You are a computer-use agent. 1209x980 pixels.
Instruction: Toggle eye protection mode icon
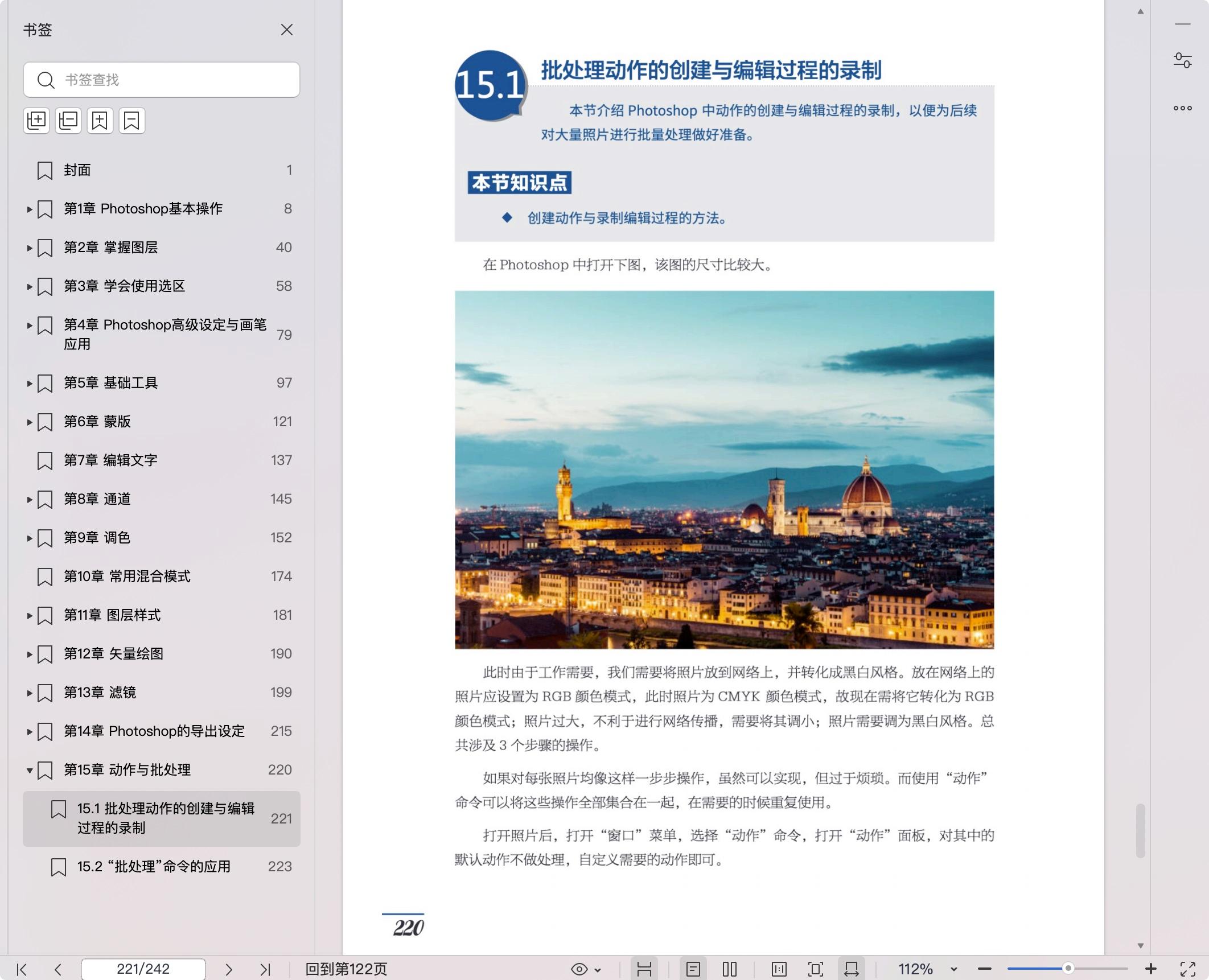coord(579,969)
